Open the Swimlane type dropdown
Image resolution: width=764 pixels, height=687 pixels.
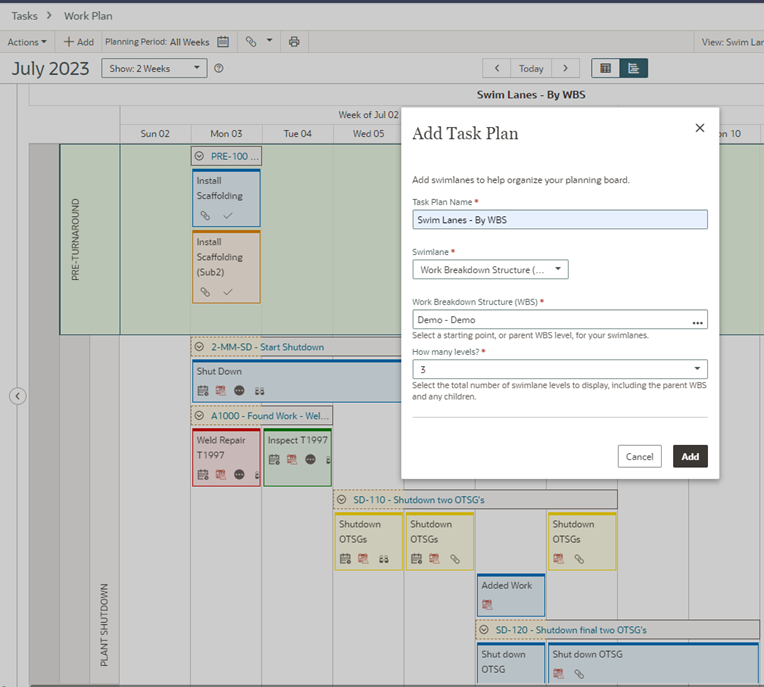tap(490, 270)
